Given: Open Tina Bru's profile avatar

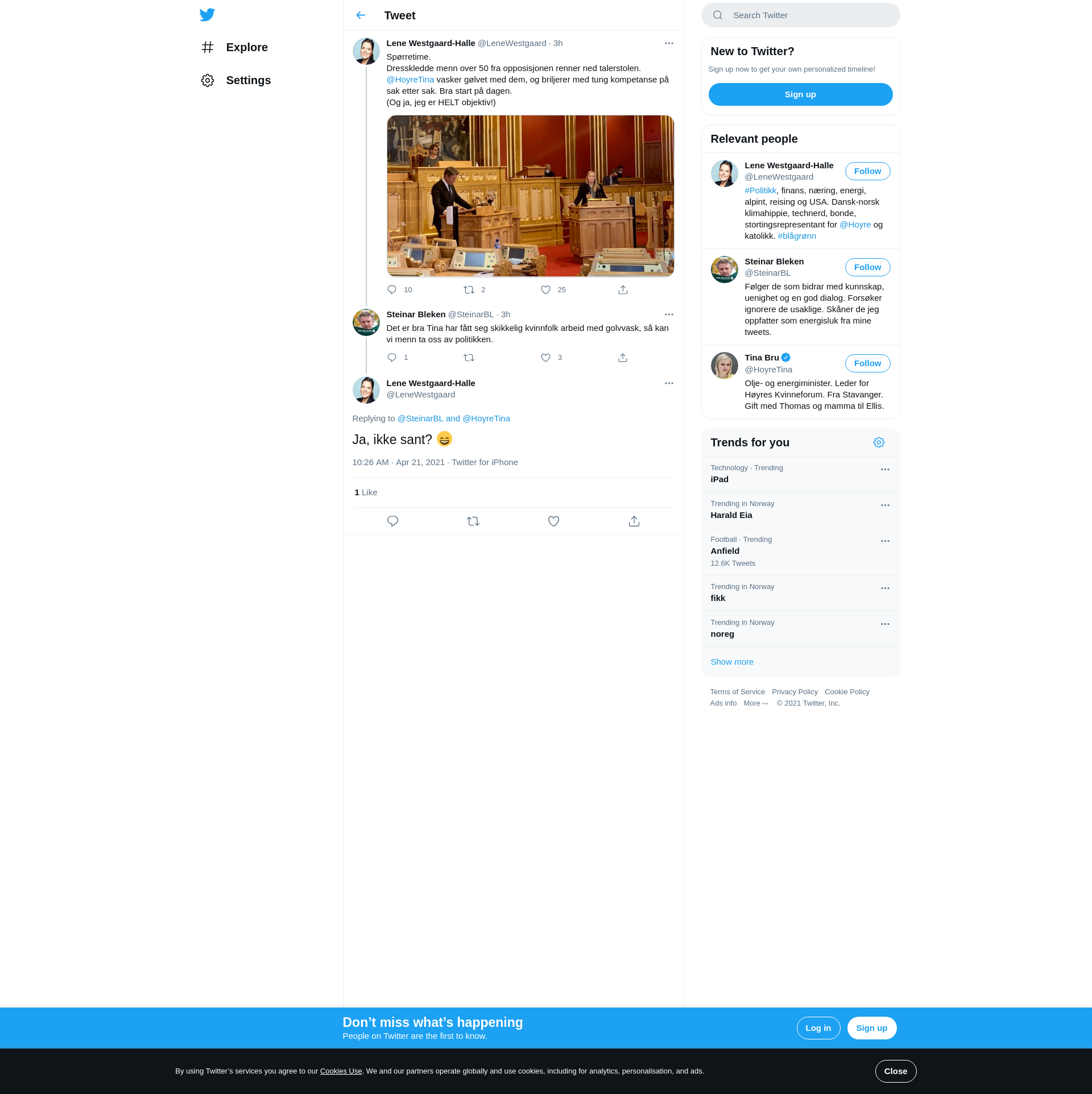Looking at the screenshot, I should tap(724, 366).
